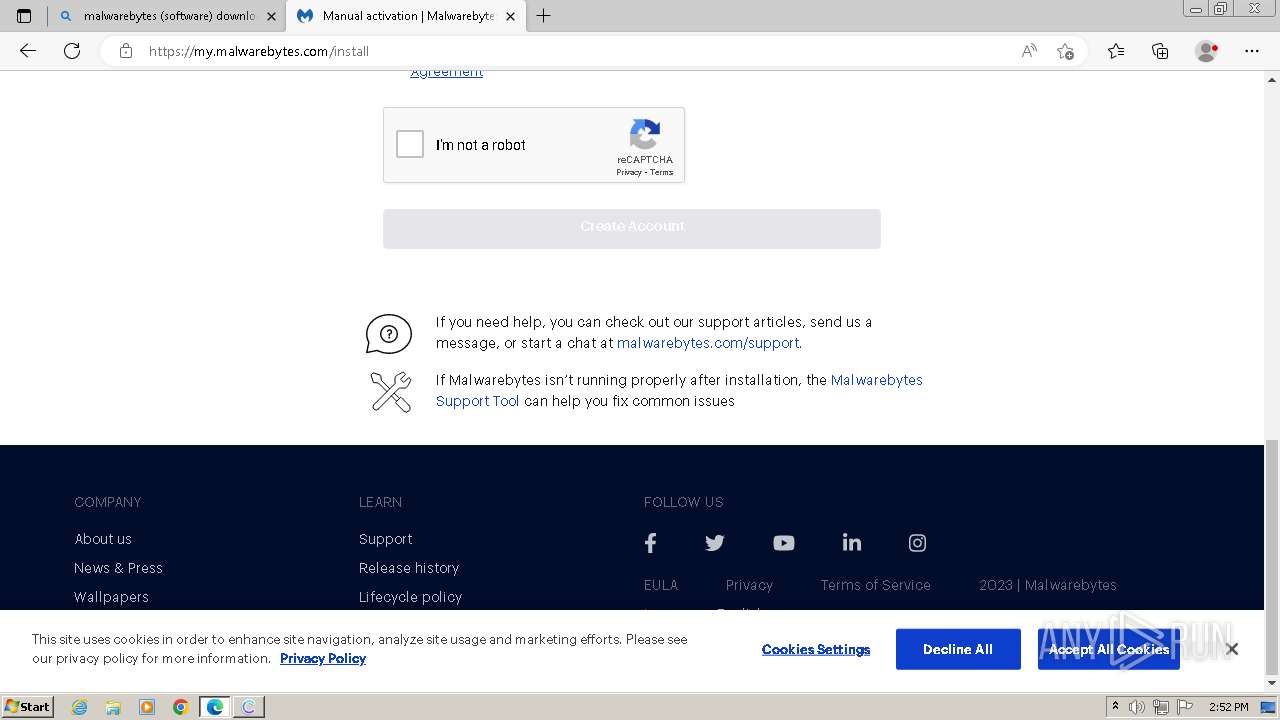View site information lock icon
Image resolution: width=1280 pixels, height=720 pixels.
pyautogui.click(x=126, y=51)
